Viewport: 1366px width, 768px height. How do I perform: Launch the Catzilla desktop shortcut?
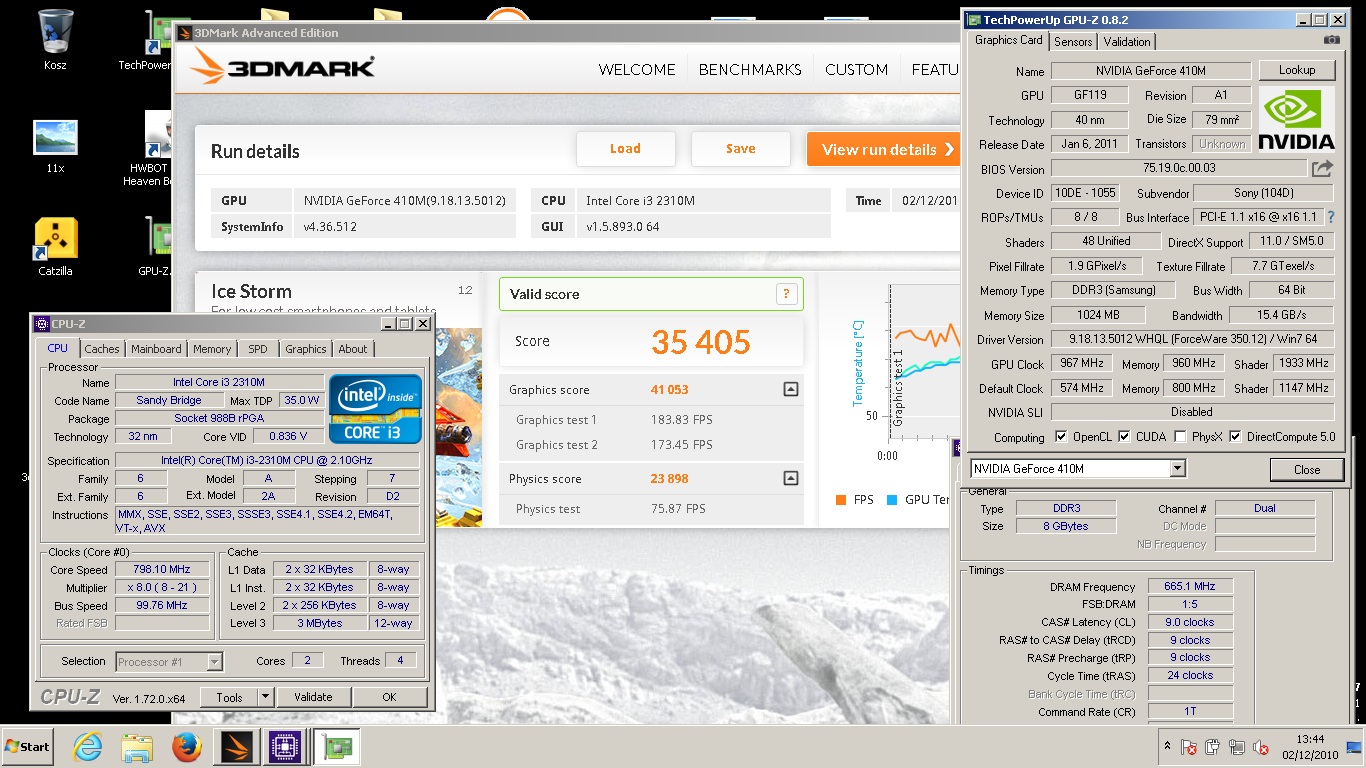pos(55,246)
